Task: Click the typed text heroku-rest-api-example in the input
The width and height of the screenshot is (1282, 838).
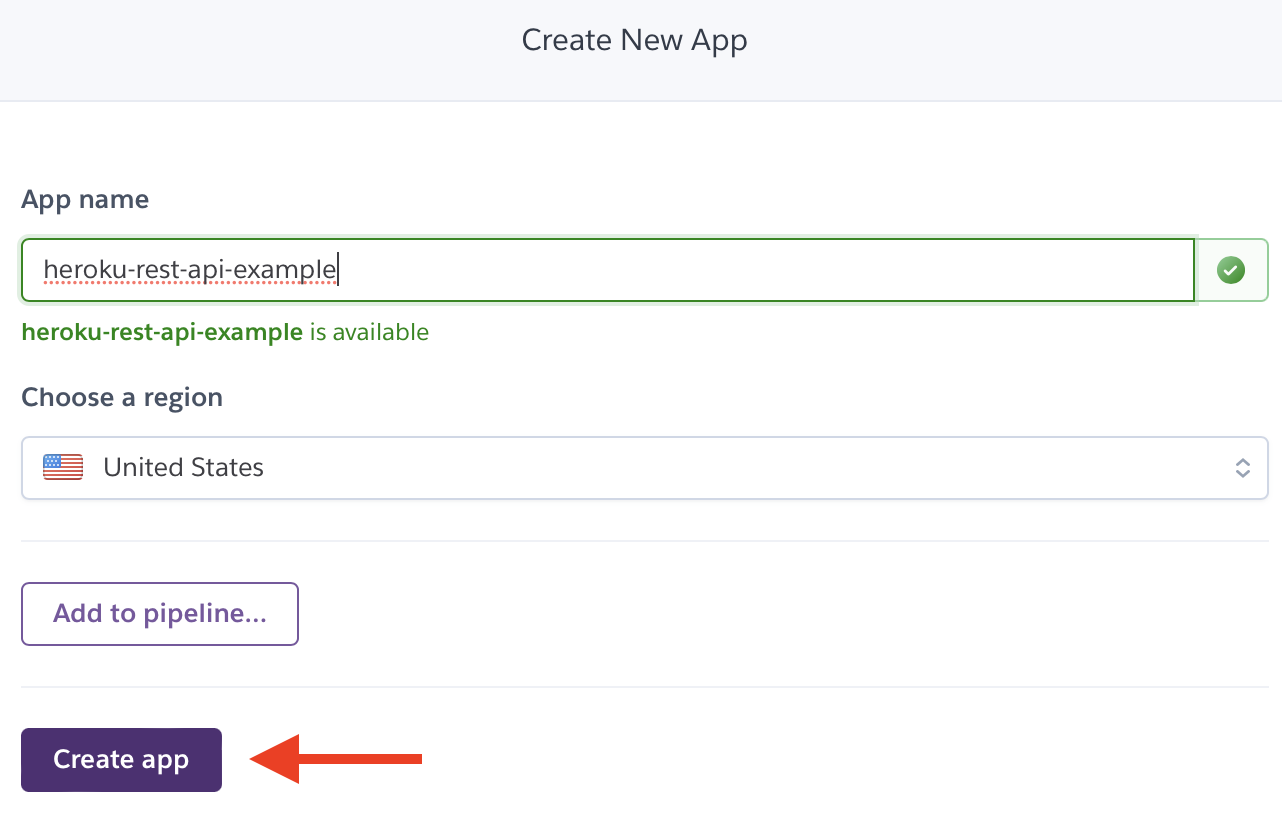Action: [x=190, y=269]
